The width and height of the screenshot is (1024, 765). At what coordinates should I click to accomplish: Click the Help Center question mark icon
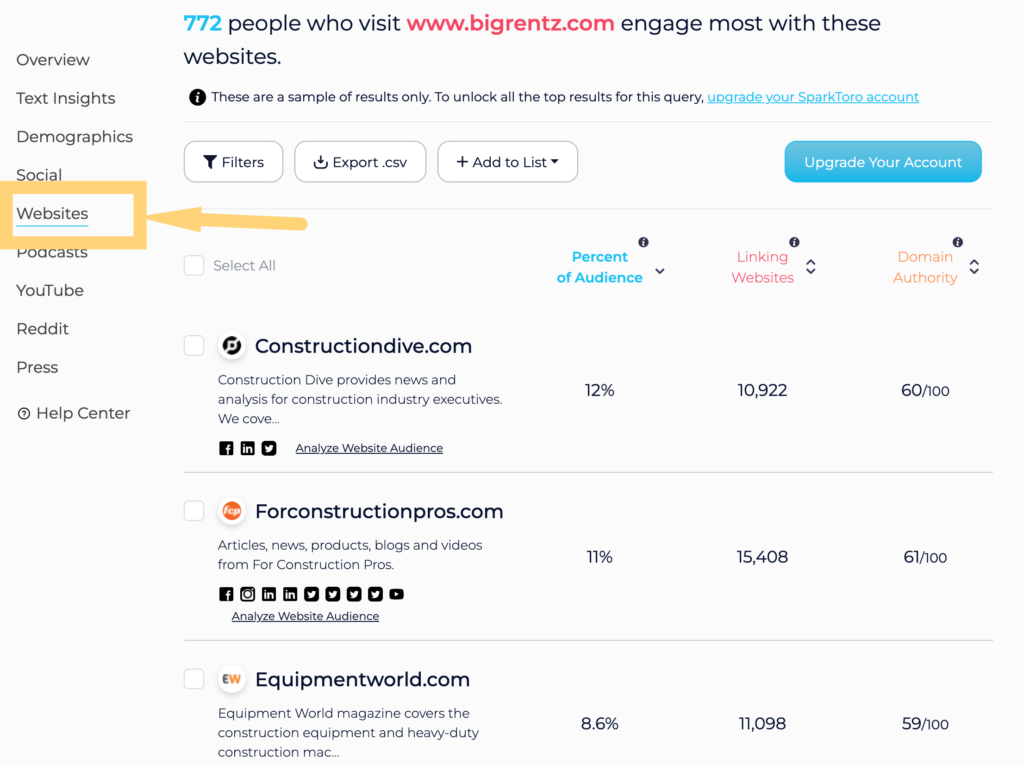pos(23,413)
